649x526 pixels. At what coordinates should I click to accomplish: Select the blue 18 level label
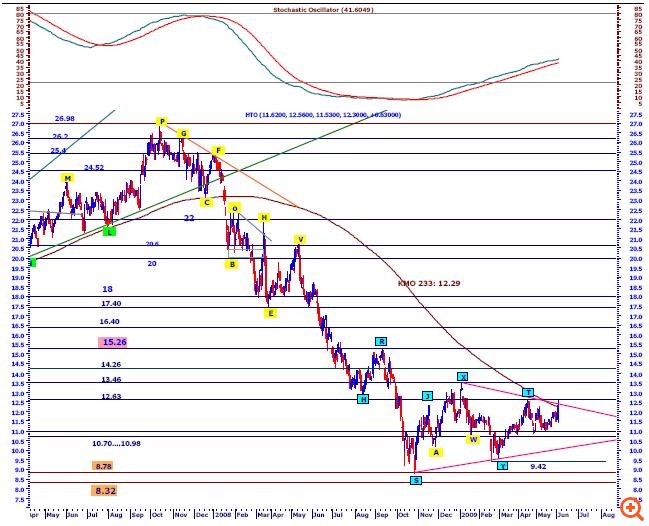point(107,289)
